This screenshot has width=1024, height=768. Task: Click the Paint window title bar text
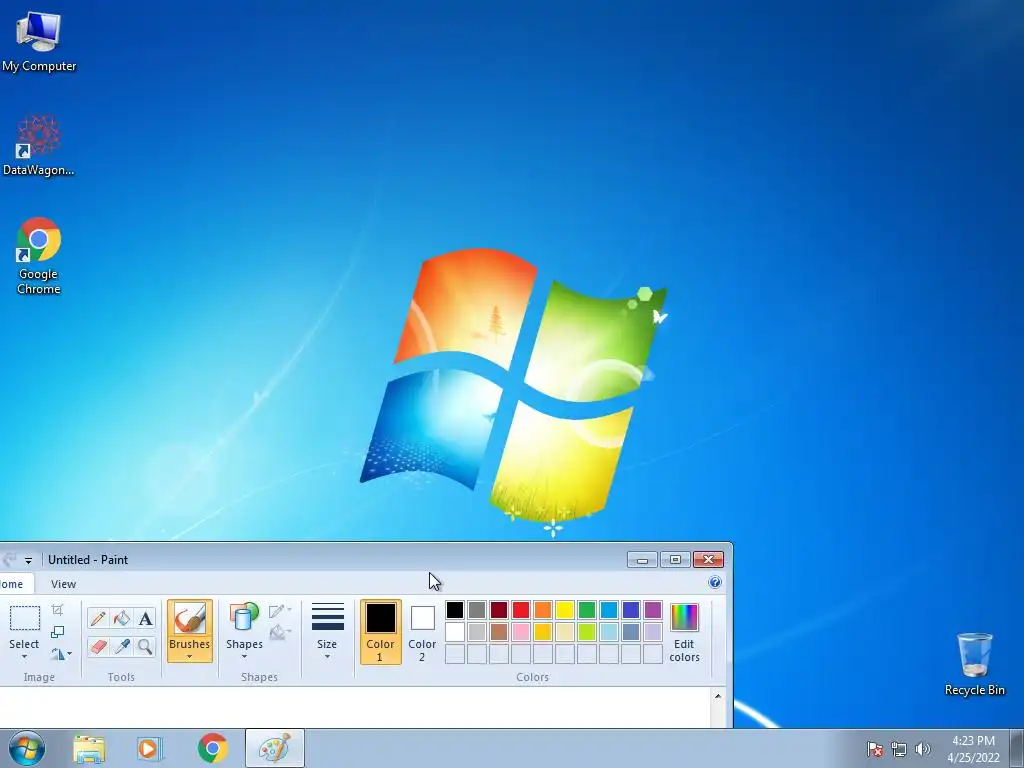point(88,560)
